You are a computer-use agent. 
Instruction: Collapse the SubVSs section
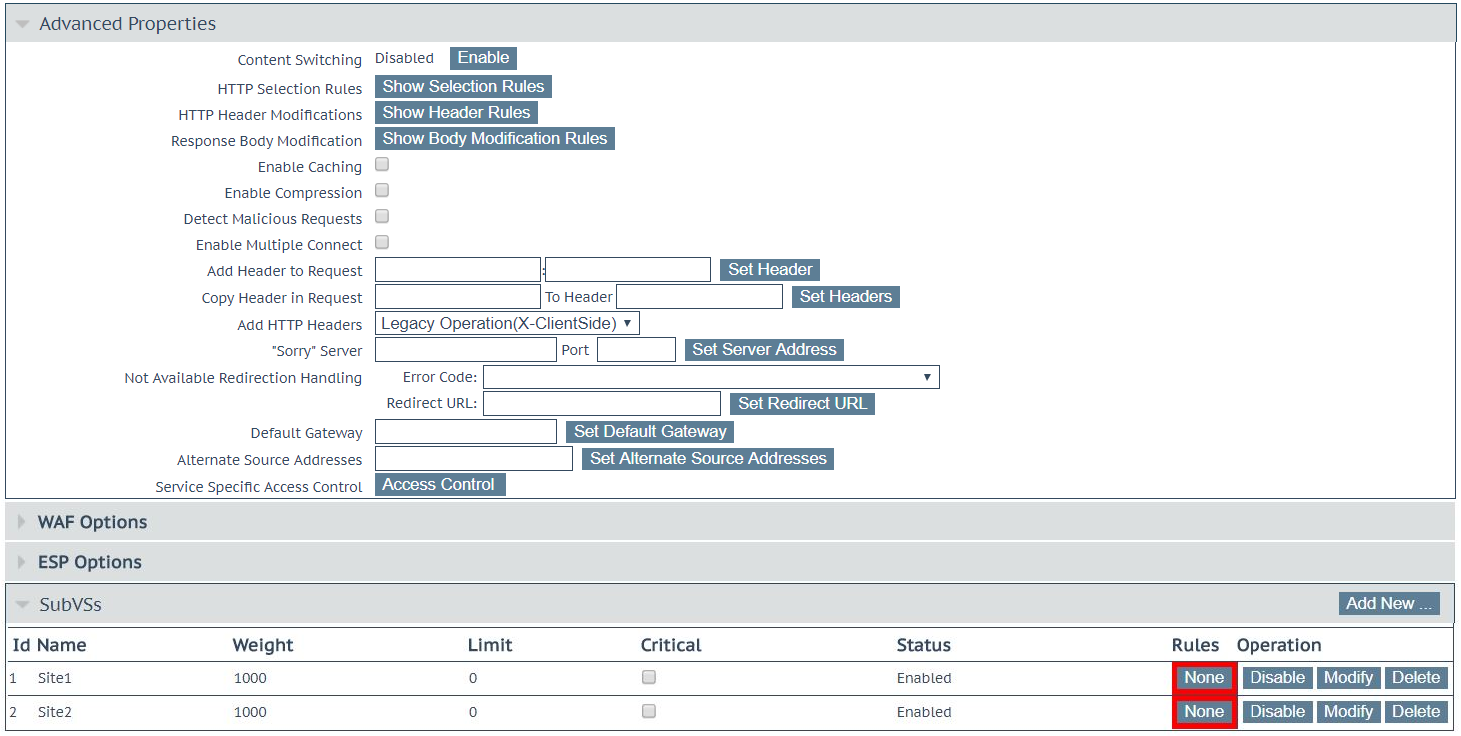[22, 604]
